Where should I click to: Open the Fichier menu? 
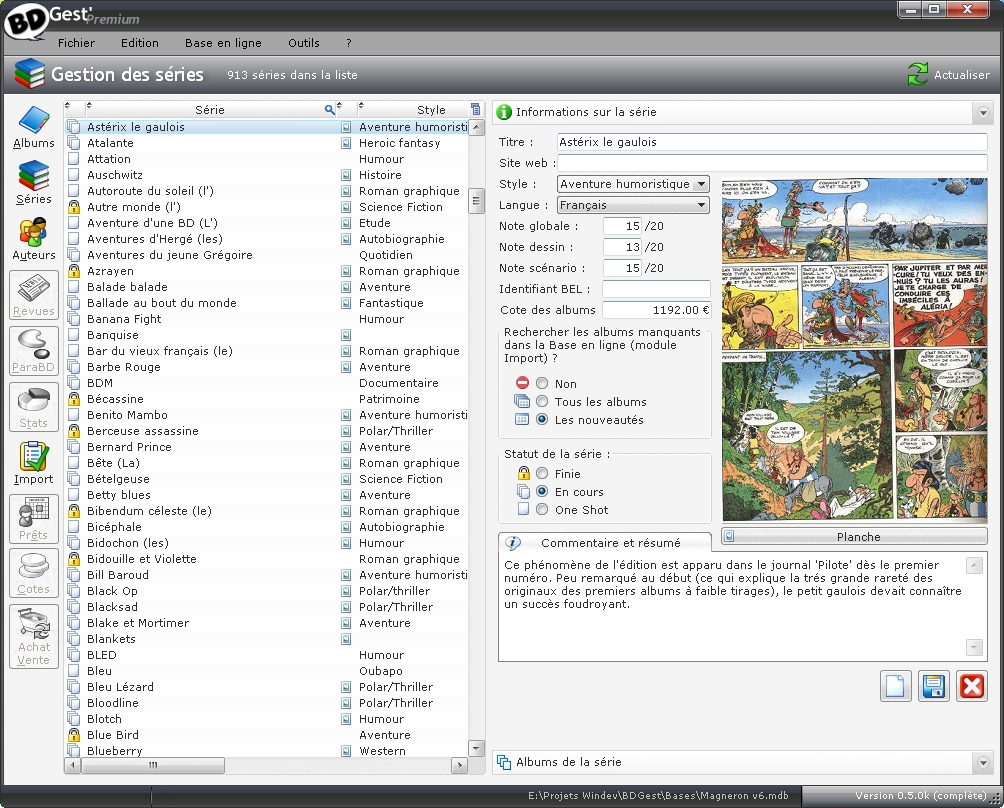point(76,43)
